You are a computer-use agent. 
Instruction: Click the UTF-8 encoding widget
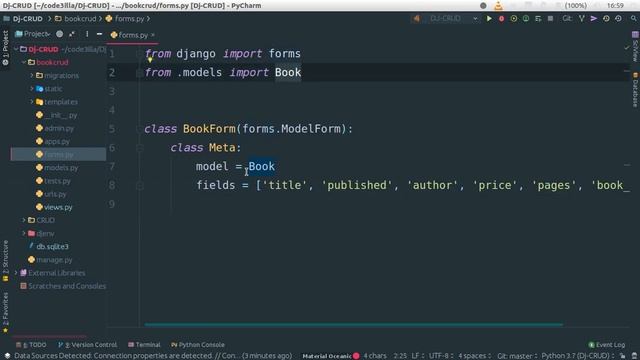pos(440,356)
